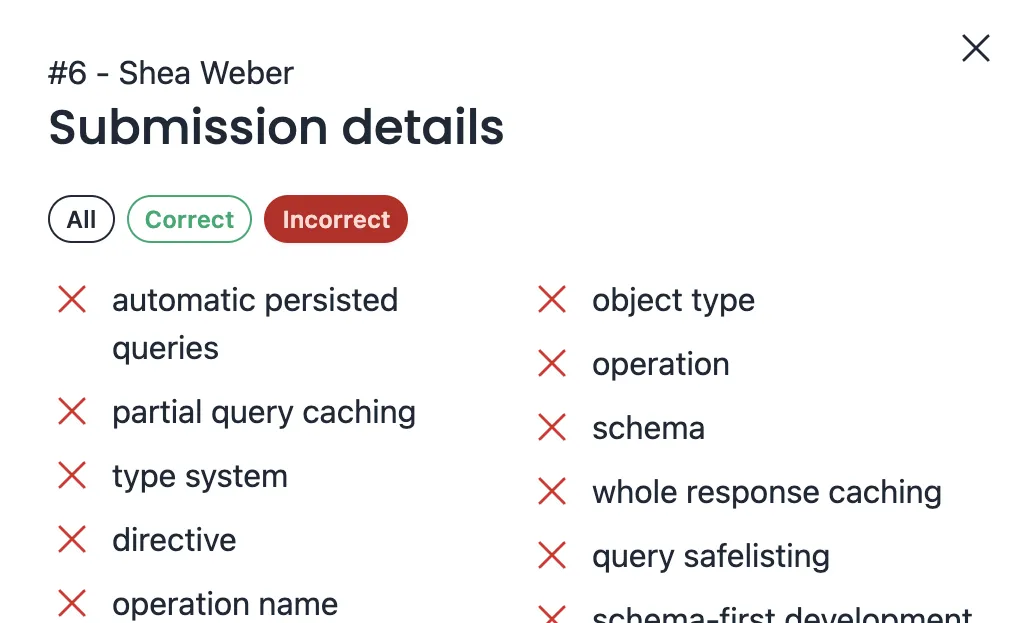This screenshot has width=1024, height=623.
Task: Click the directive answer text
Action: click(175, 540)
